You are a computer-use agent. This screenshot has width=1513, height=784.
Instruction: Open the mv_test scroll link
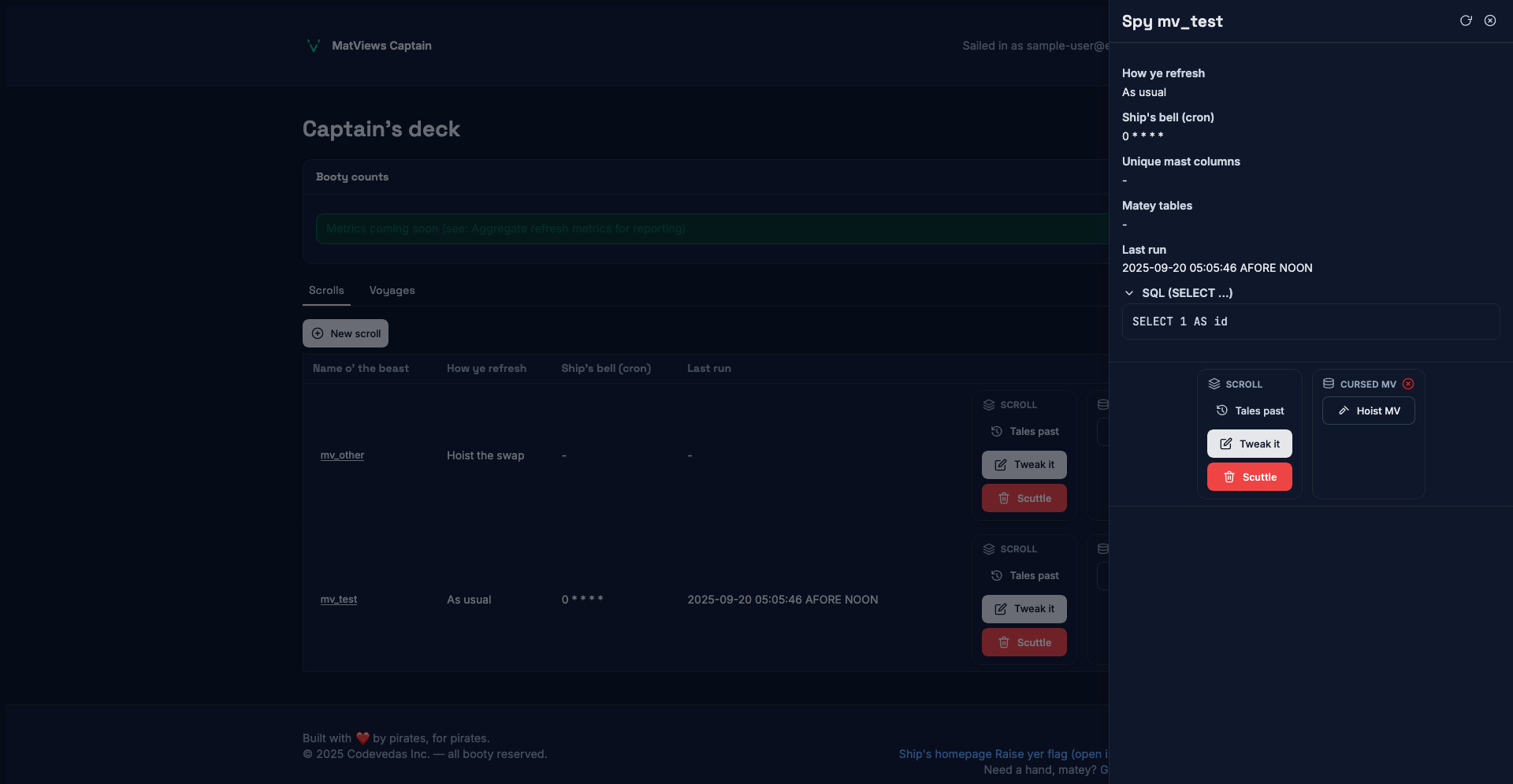click(338, 600)
